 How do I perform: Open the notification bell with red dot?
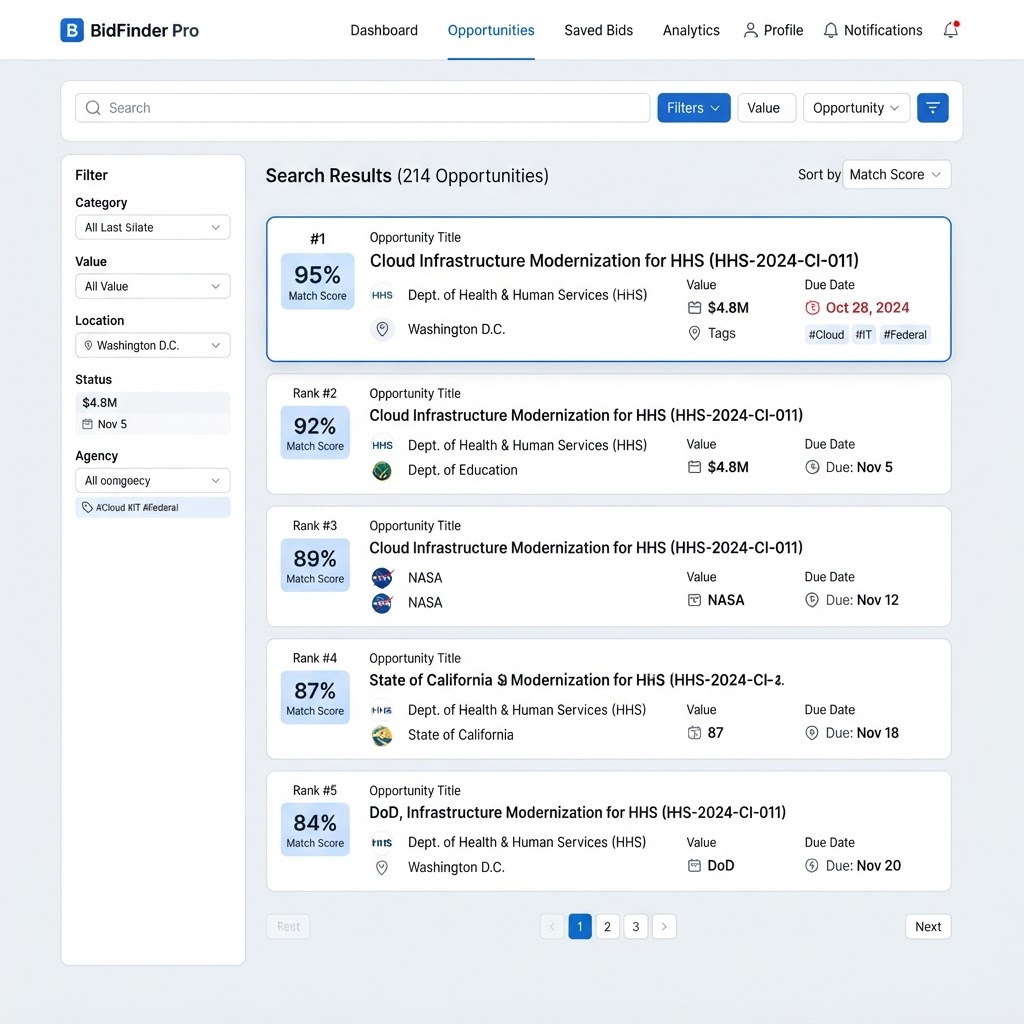(951, 30)
